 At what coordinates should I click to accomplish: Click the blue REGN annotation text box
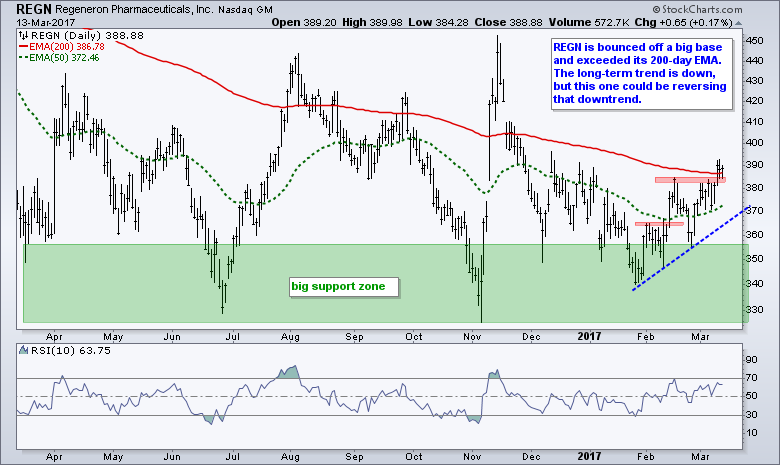click(x=642, y=74)
